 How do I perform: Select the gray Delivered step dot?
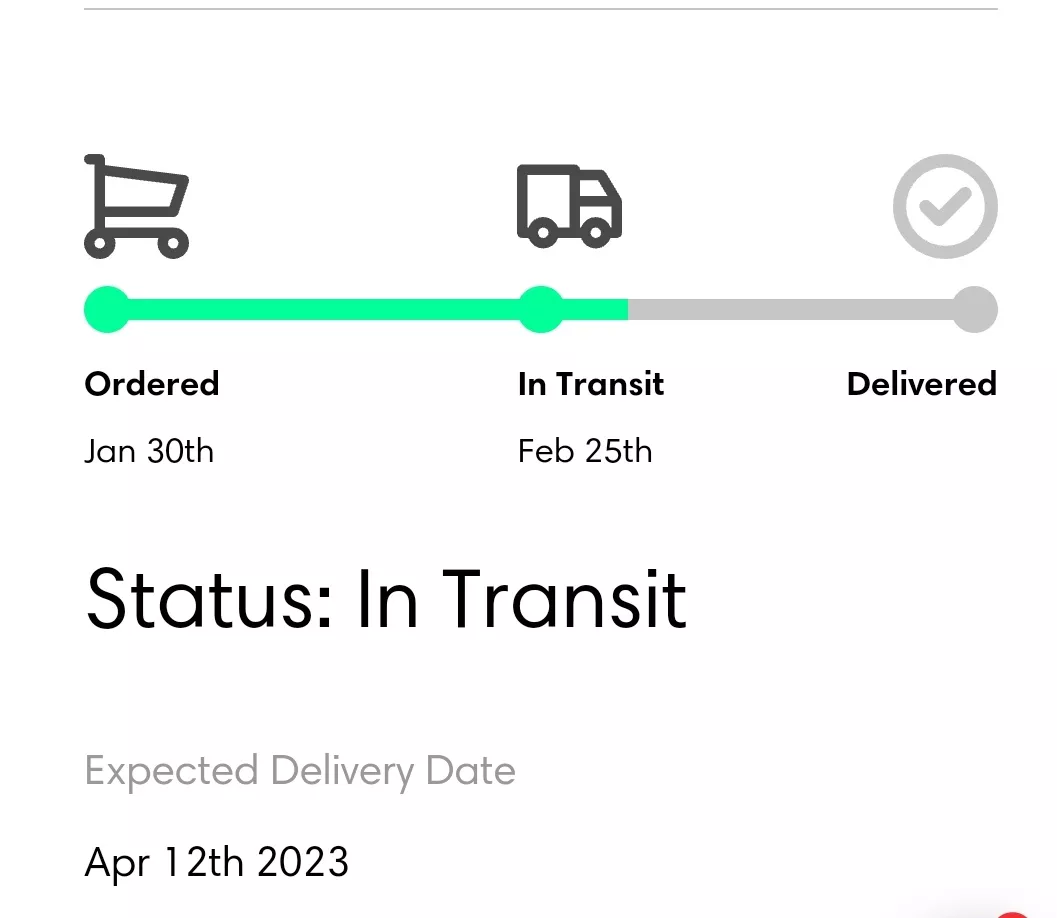point(974,309)
